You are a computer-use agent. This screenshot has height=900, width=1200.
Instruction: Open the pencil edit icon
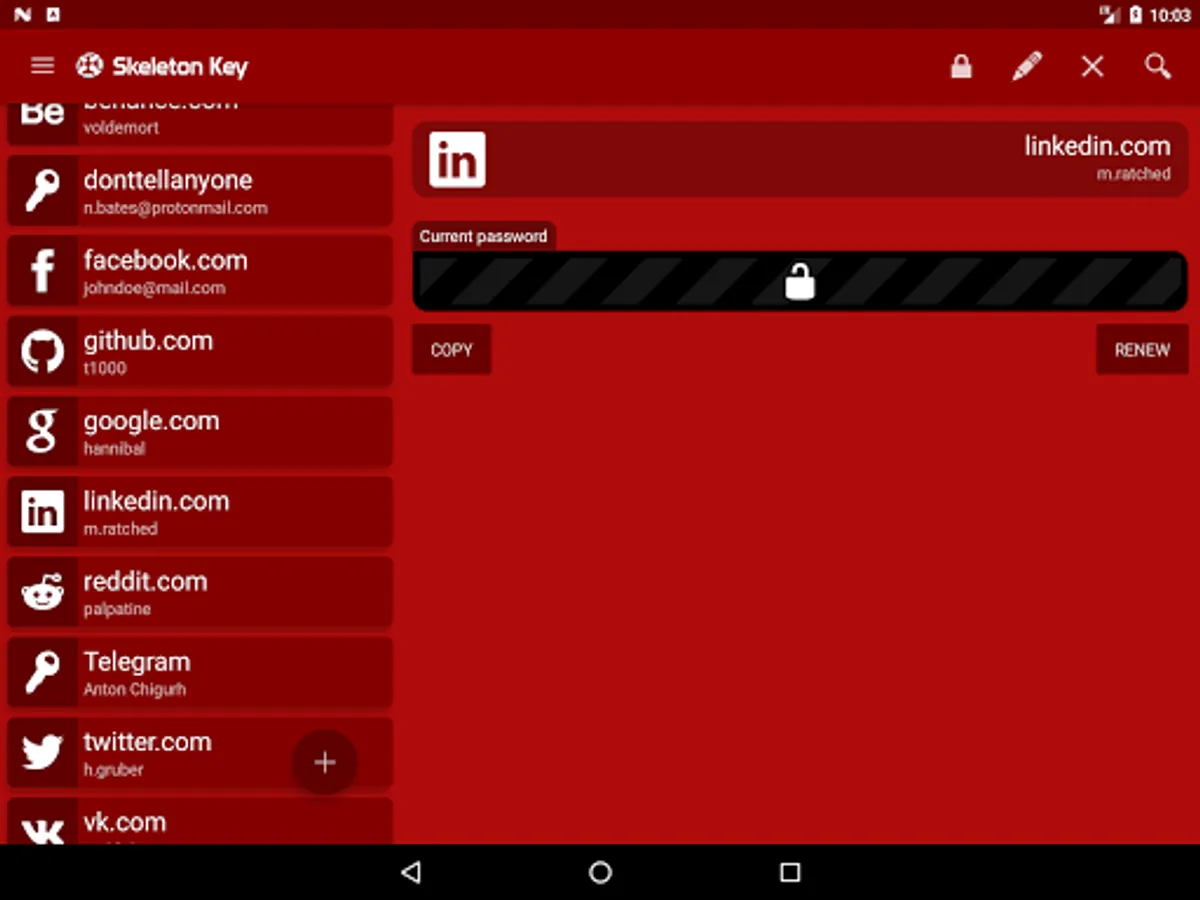coord(1026,66)
